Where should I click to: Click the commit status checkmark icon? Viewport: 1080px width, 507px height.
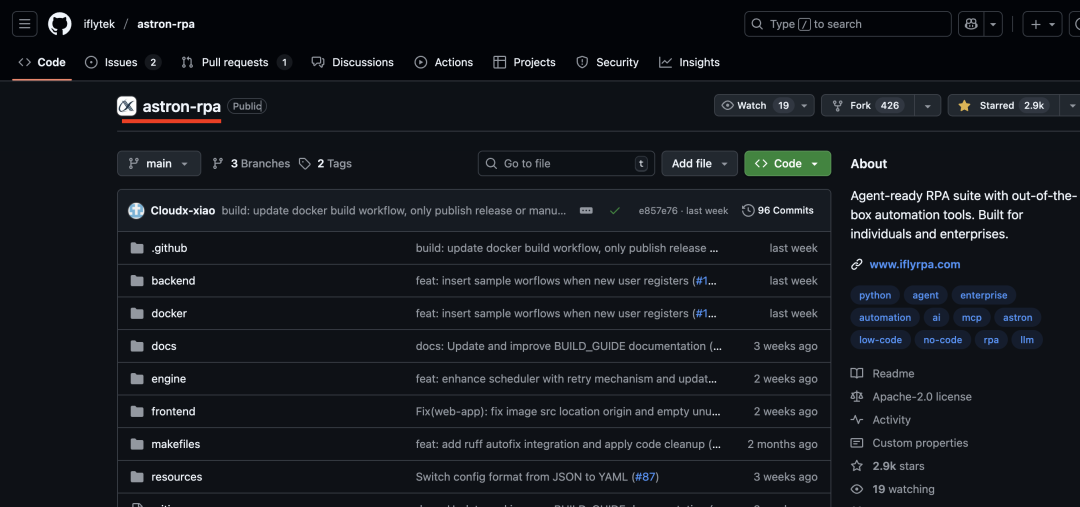tap(615, 211)
